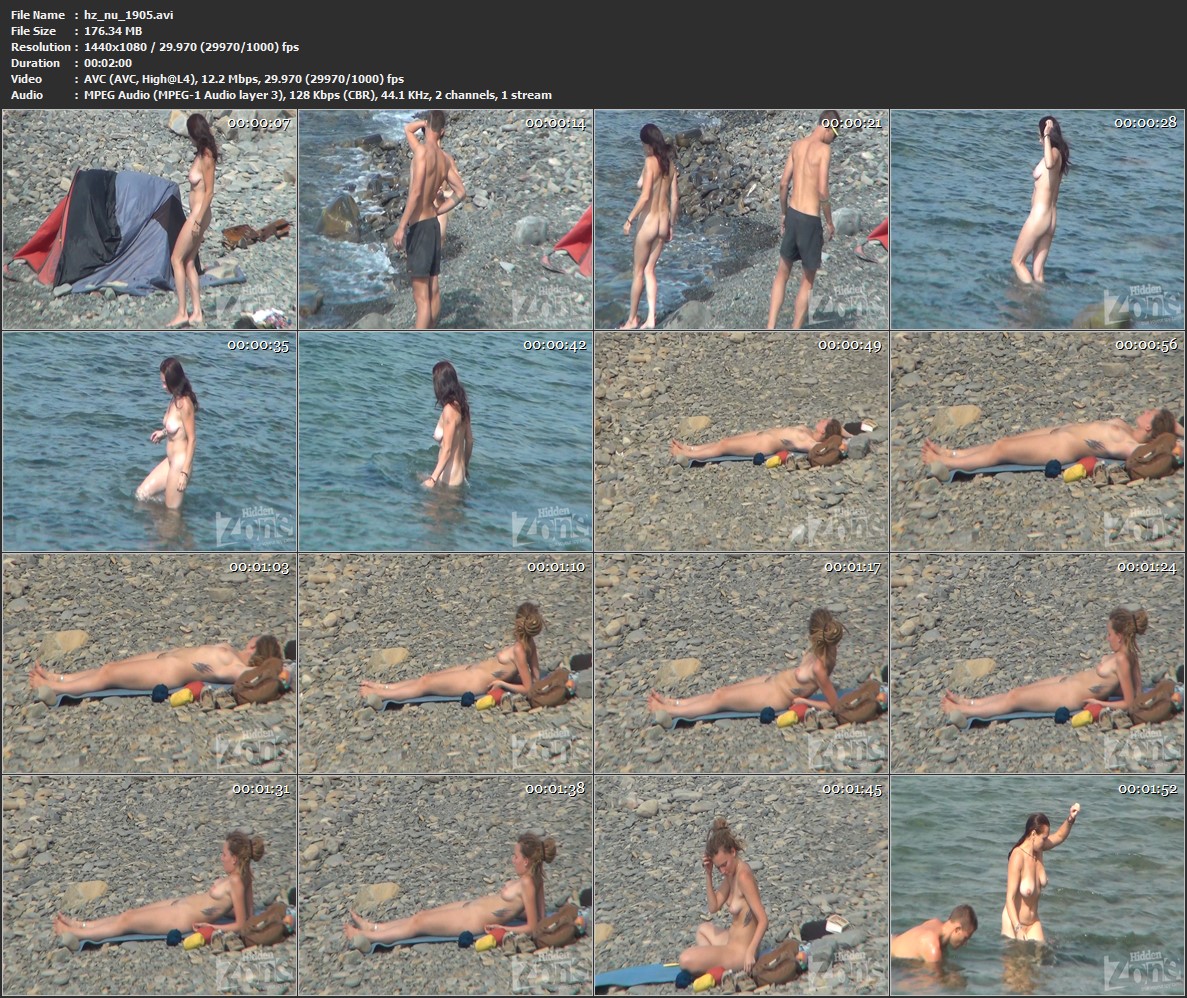This screenshot has height=998, width=1187.
Task: Select the frame timestamped 00:00:56
Action: click(1037, 442)
